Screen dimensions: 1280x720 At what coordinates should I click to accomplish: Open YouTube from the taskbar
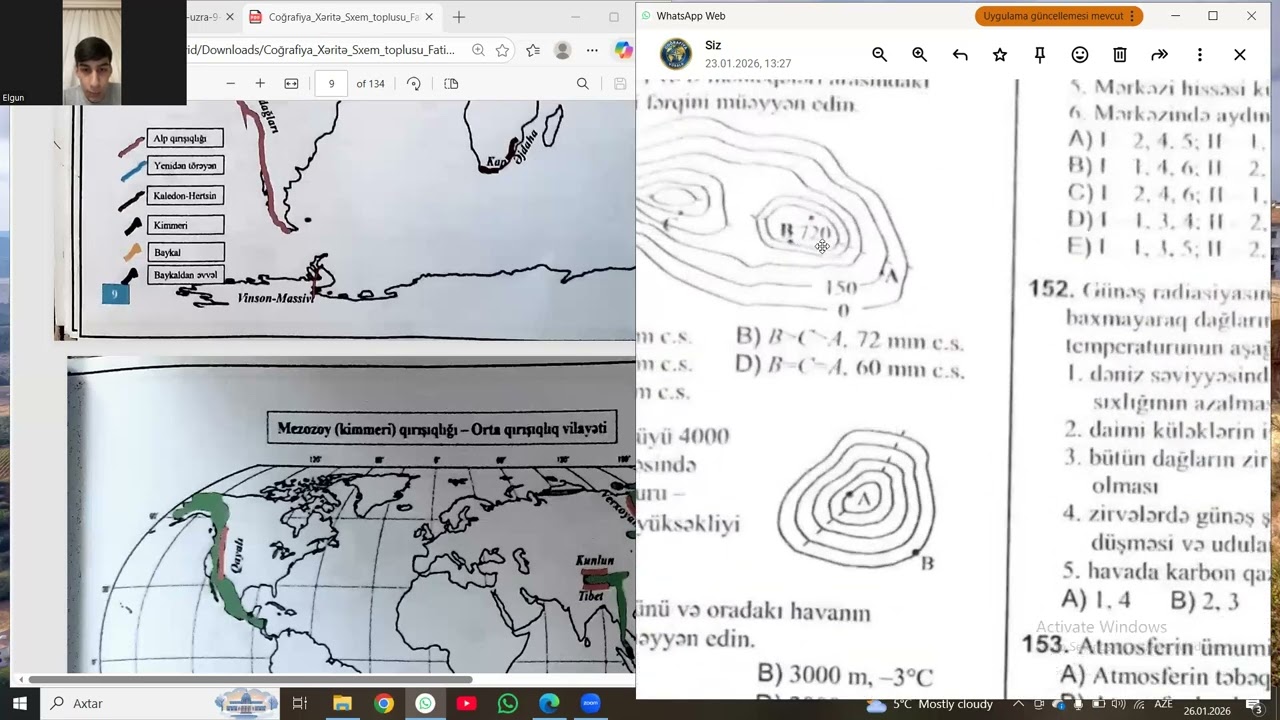466,703
